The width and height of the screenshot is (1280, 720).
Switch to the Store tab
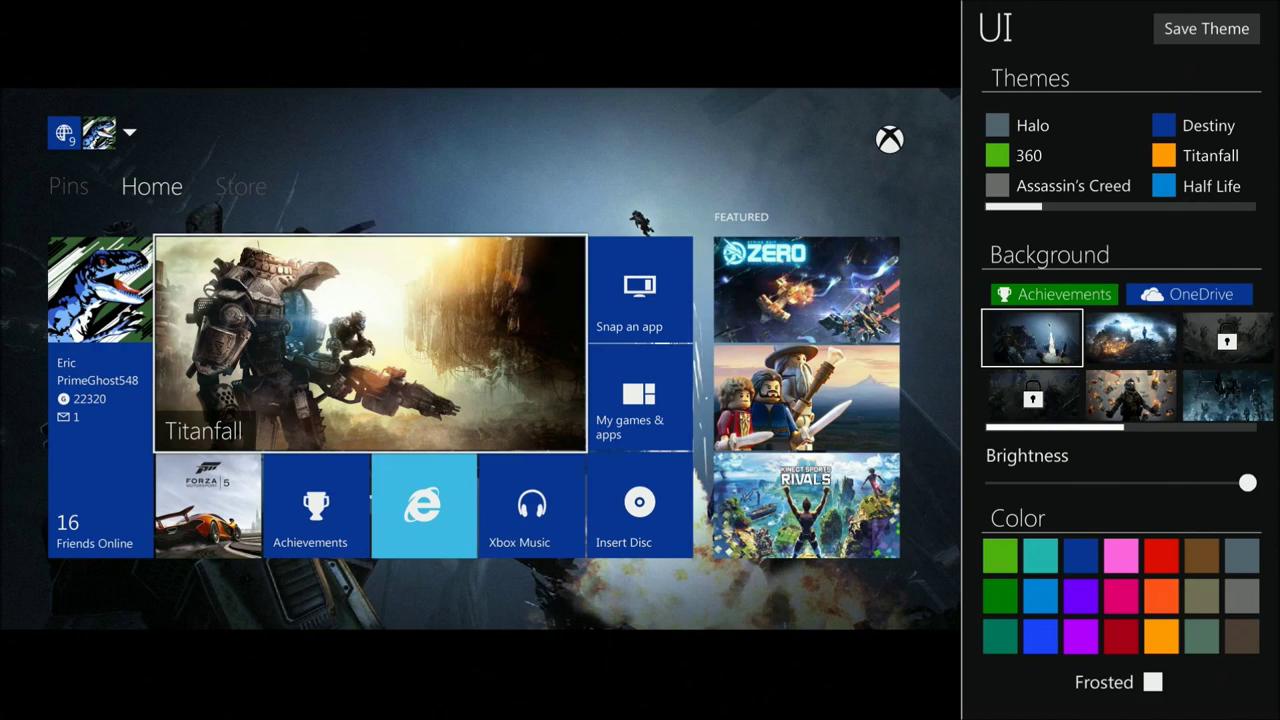[240, 186]
